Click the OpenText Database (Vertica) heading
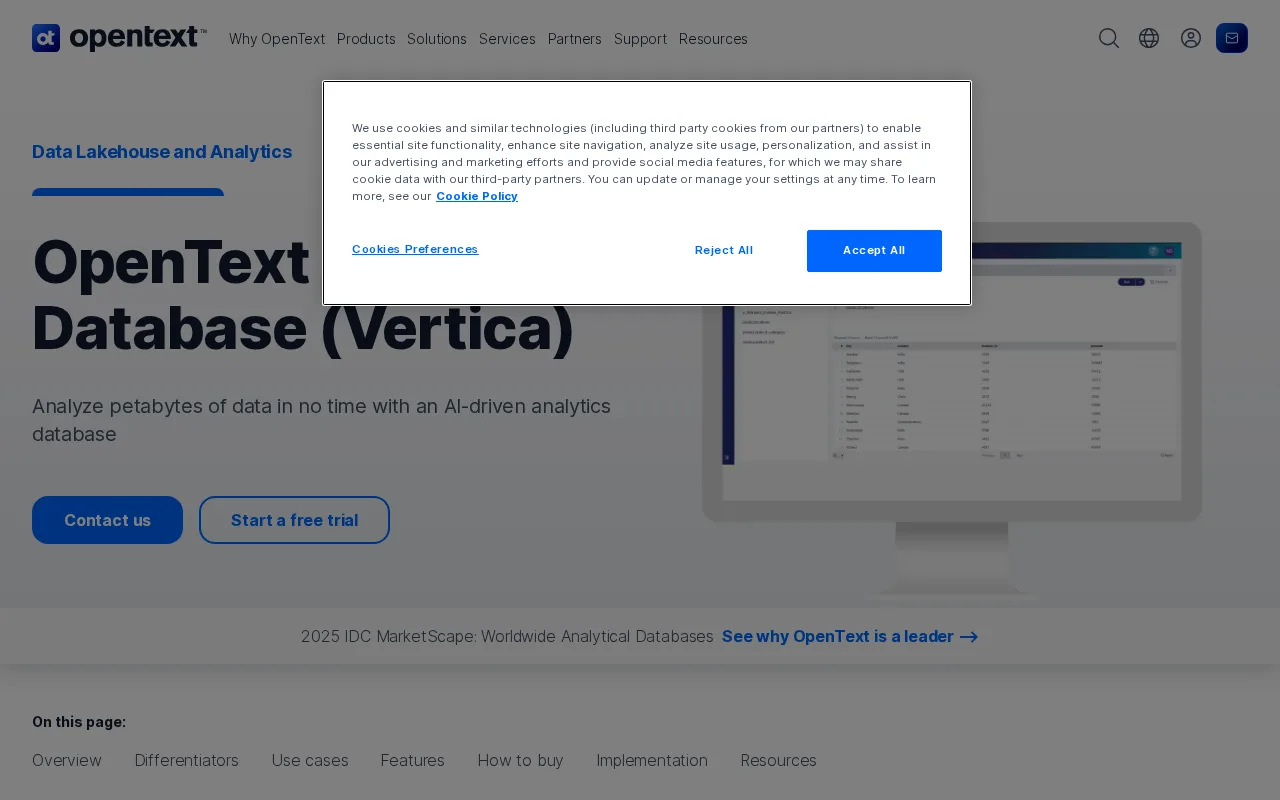Viewport: 1280px width, 800px height. (x=303, y=295)
